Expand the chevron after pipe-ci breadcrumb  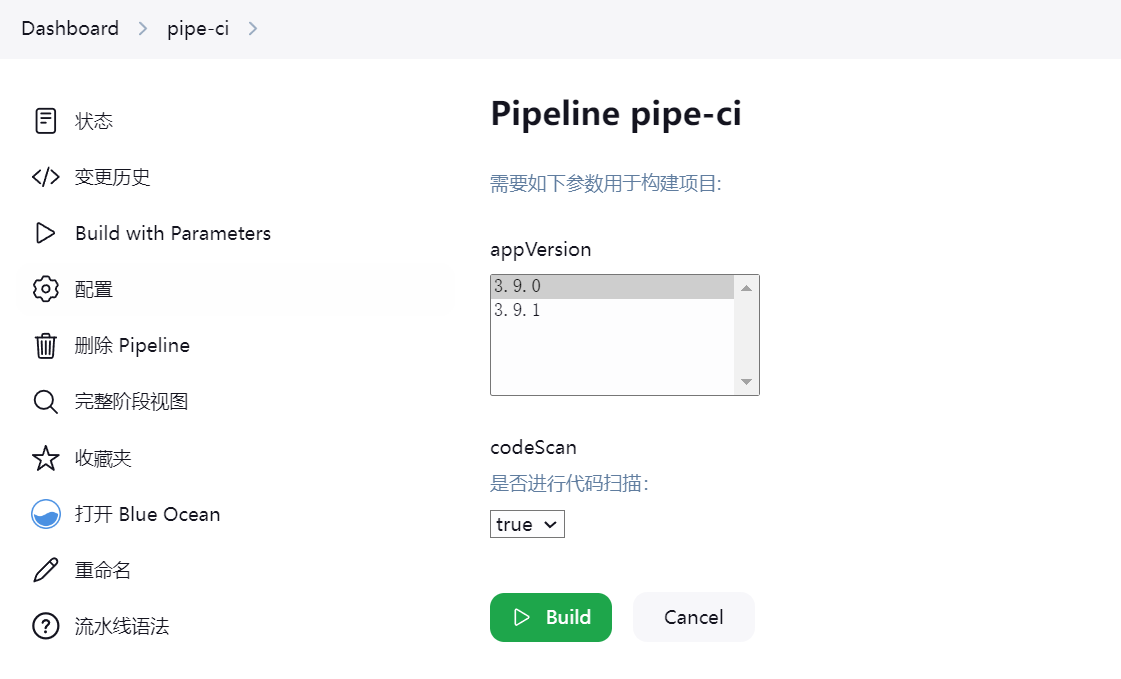[252, 29]
